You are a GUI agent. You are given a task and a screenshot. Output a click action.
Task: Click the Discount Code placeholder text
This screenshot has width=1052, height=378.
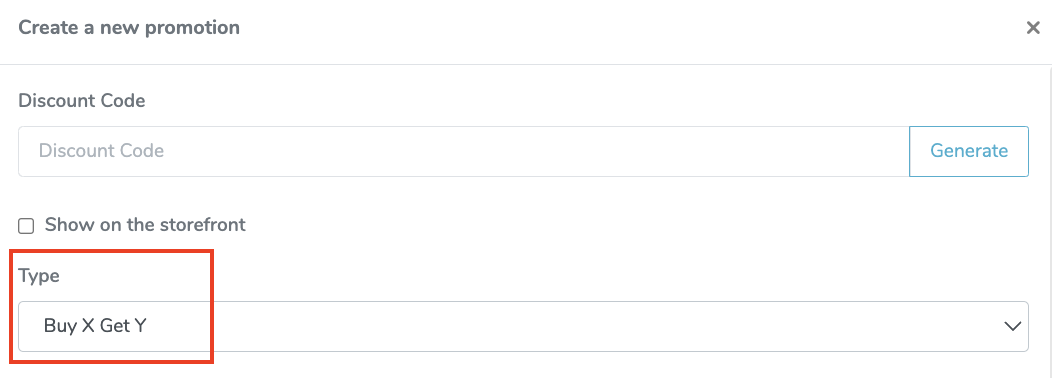[x=101, y=150]
